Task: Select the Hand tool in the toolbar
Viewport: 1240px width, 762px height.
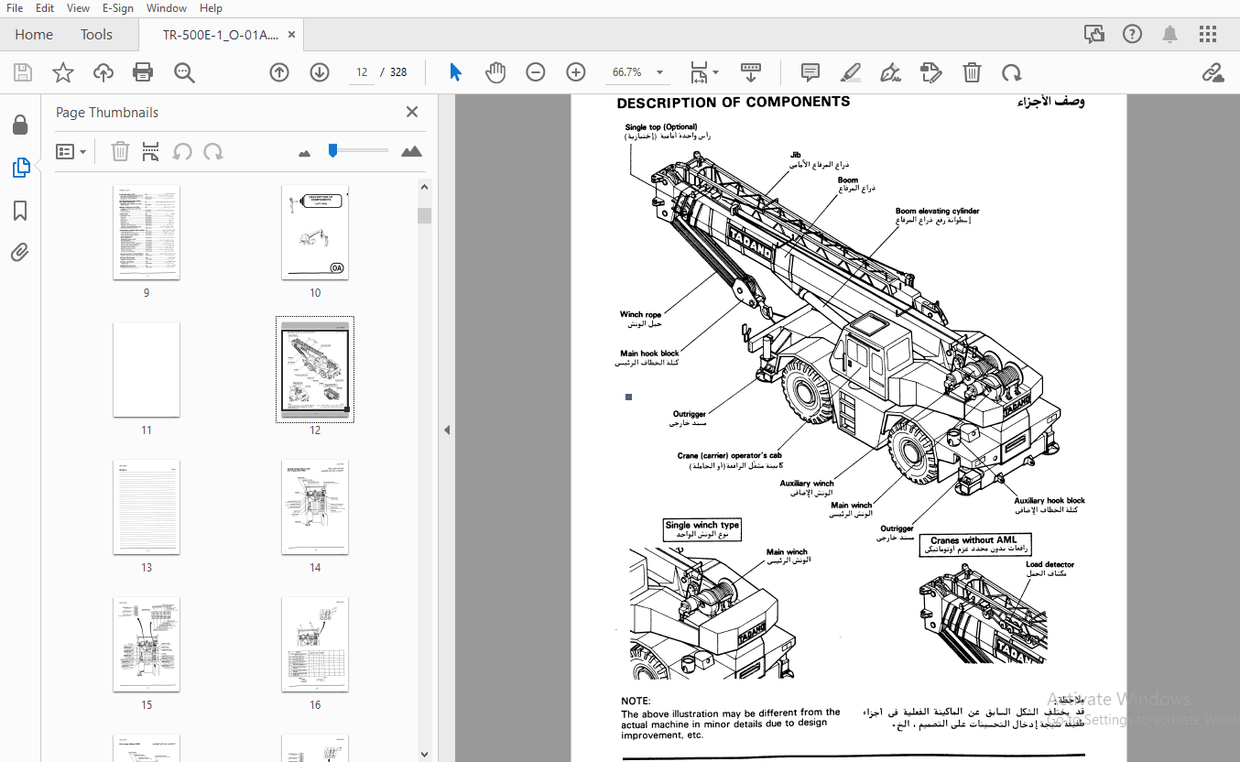Action: coord(495,72)
